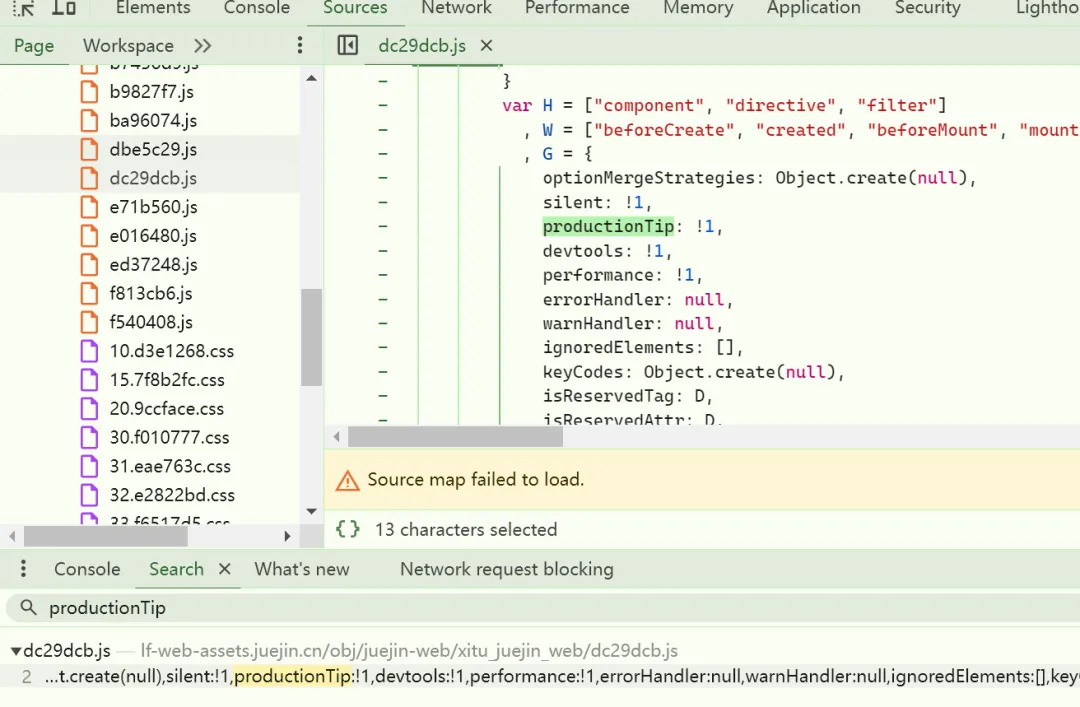Open the Console drawer tab

click(87, 569)
